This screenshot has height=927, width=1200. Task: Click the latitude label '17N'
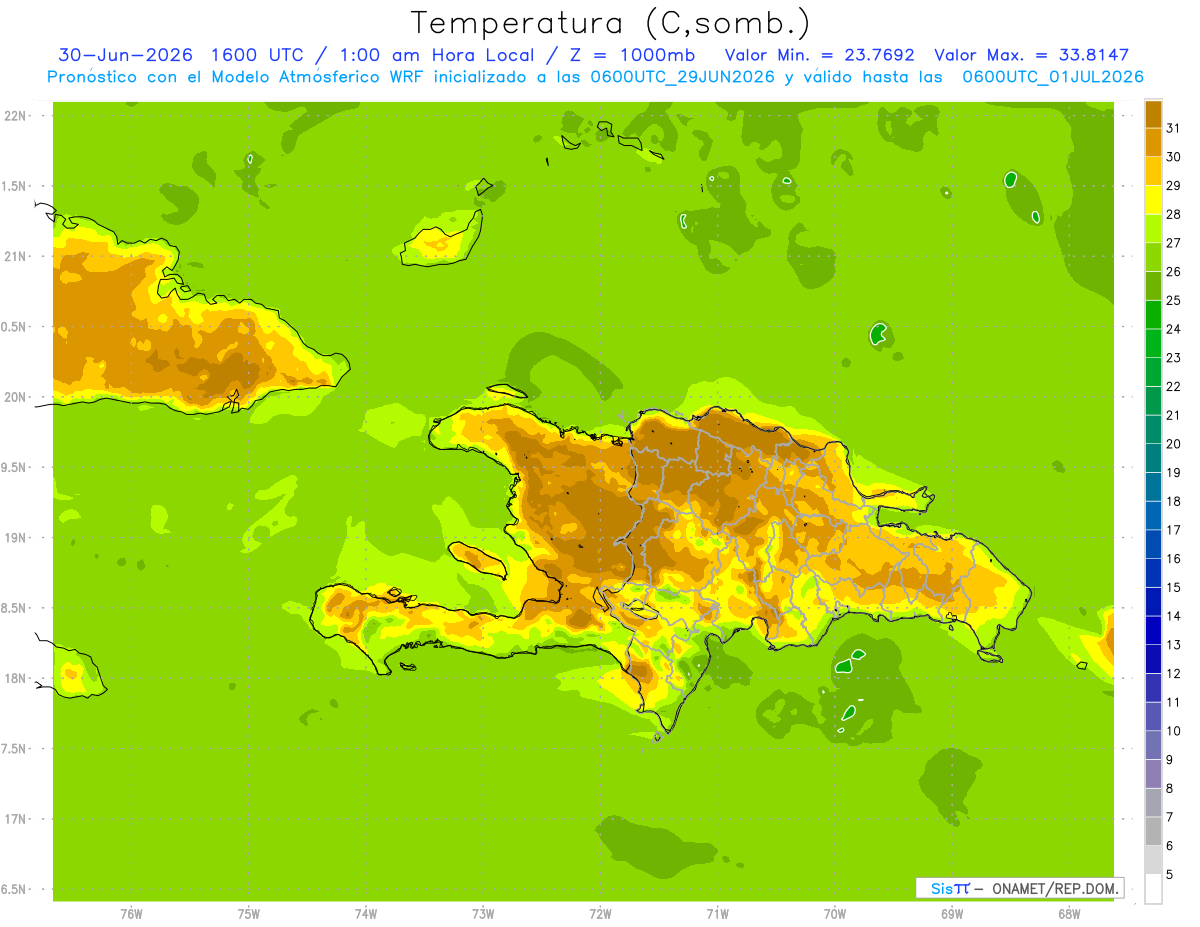point(14,819)
